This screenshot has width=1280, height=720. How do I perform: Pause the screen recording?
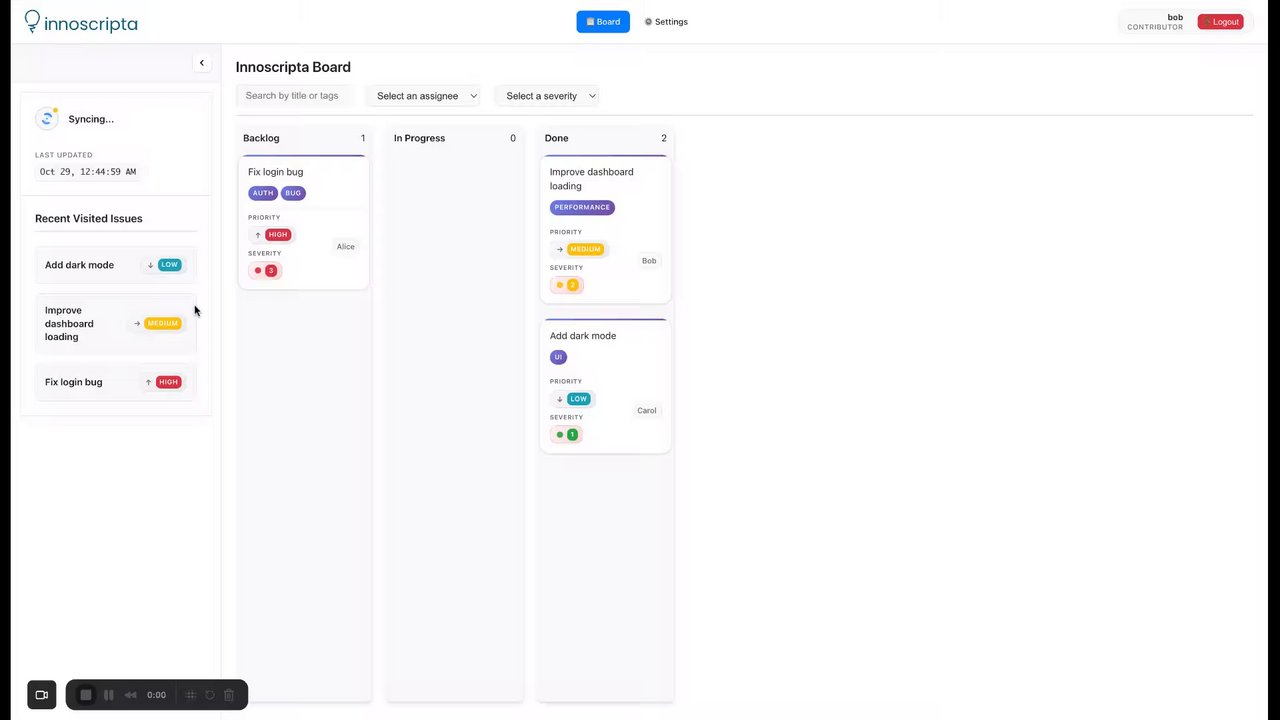[108, 695]
